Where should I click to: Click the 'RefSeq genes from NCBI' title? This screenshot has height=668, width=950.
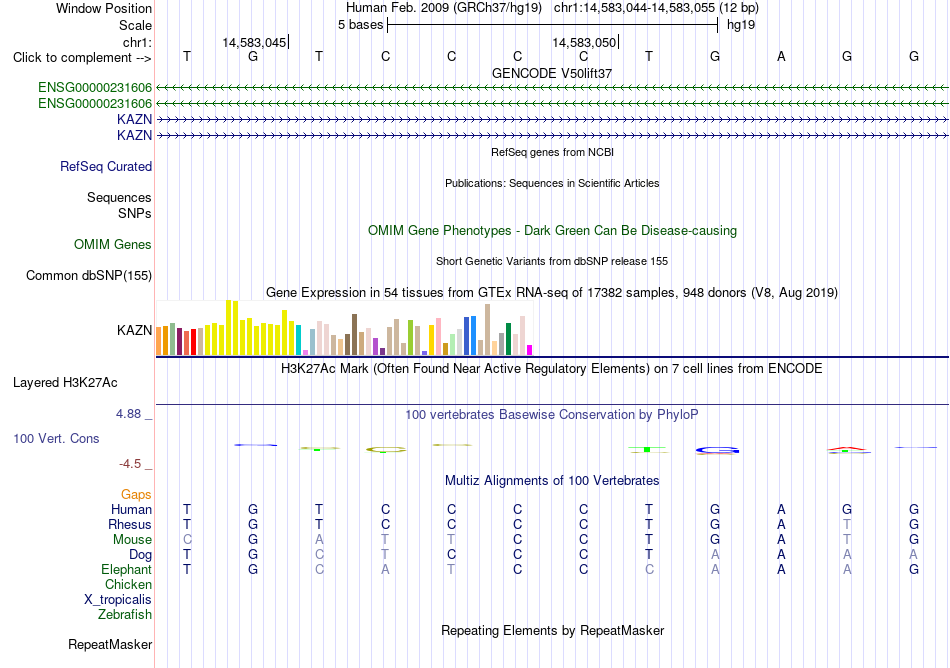click(x=552, y=153)
